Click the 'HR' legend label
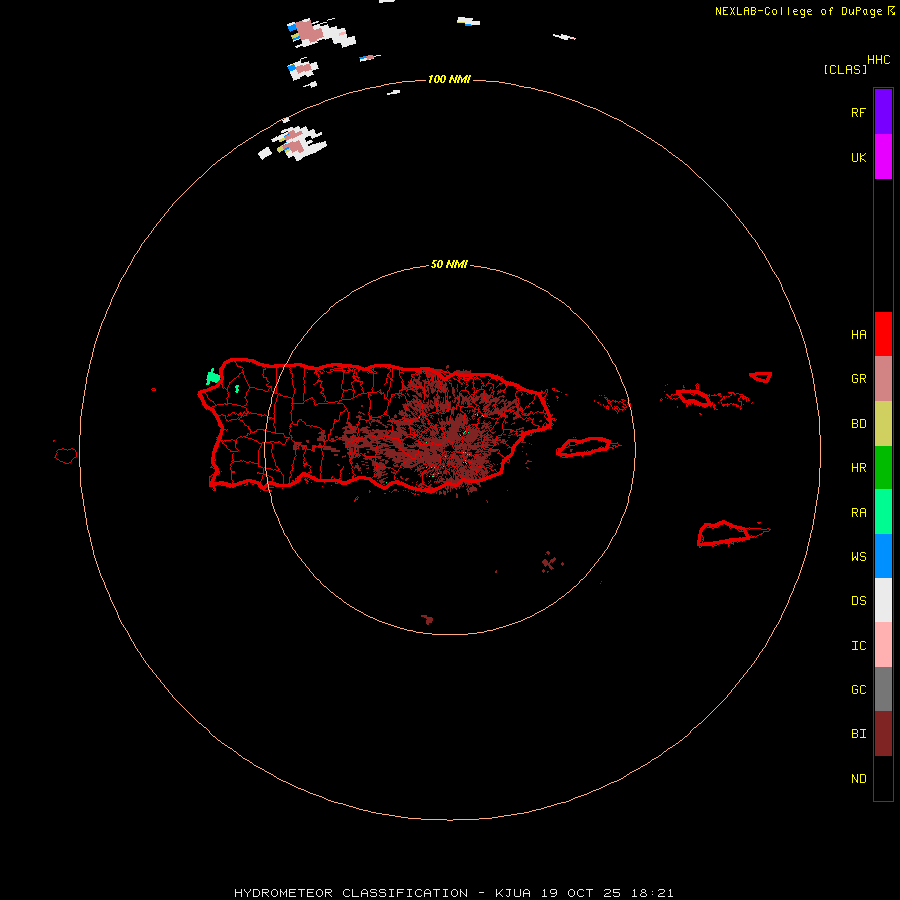900x900 pixels. tap(858, 468)
